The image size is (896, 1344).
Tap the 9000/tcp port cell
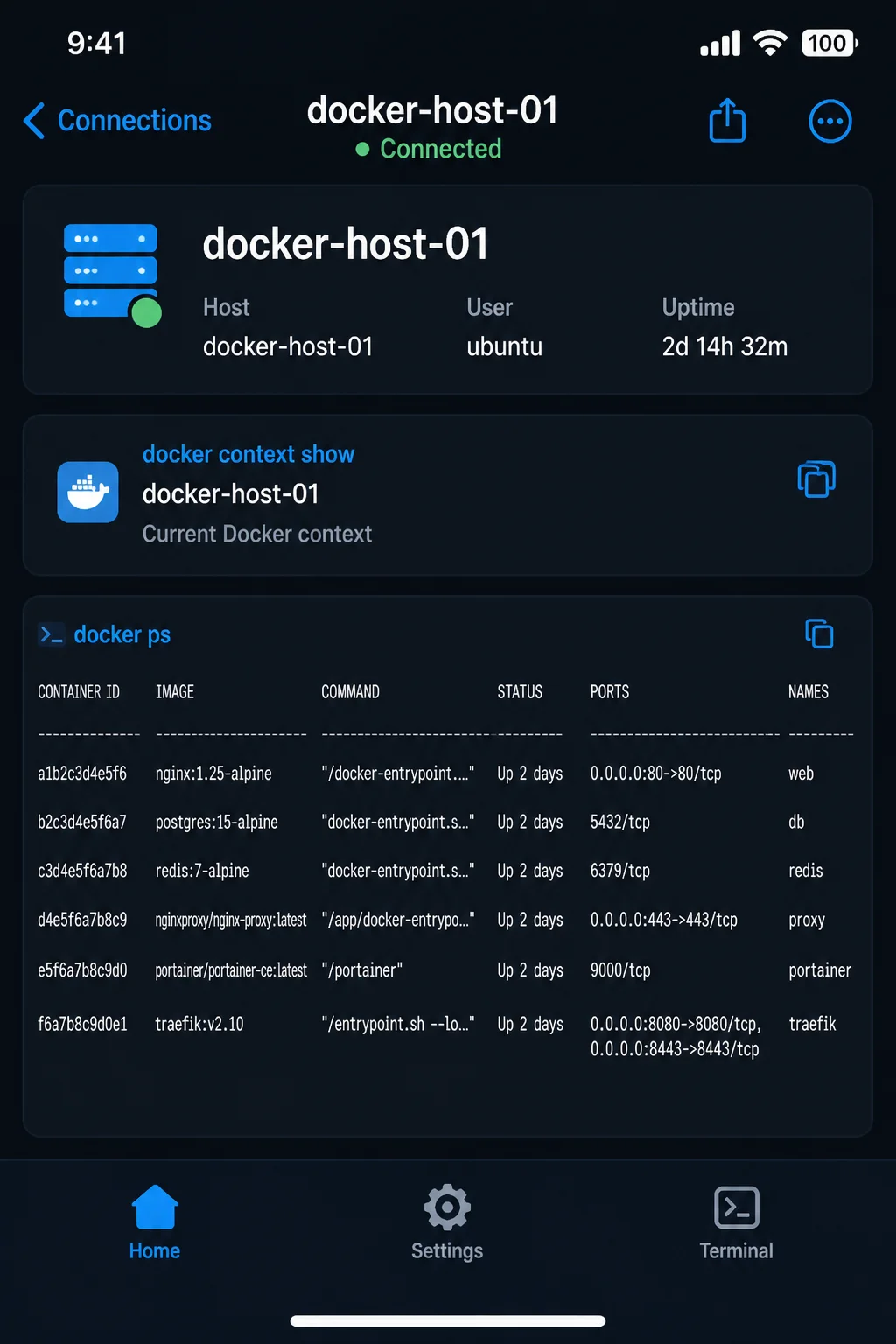(620, 970)
